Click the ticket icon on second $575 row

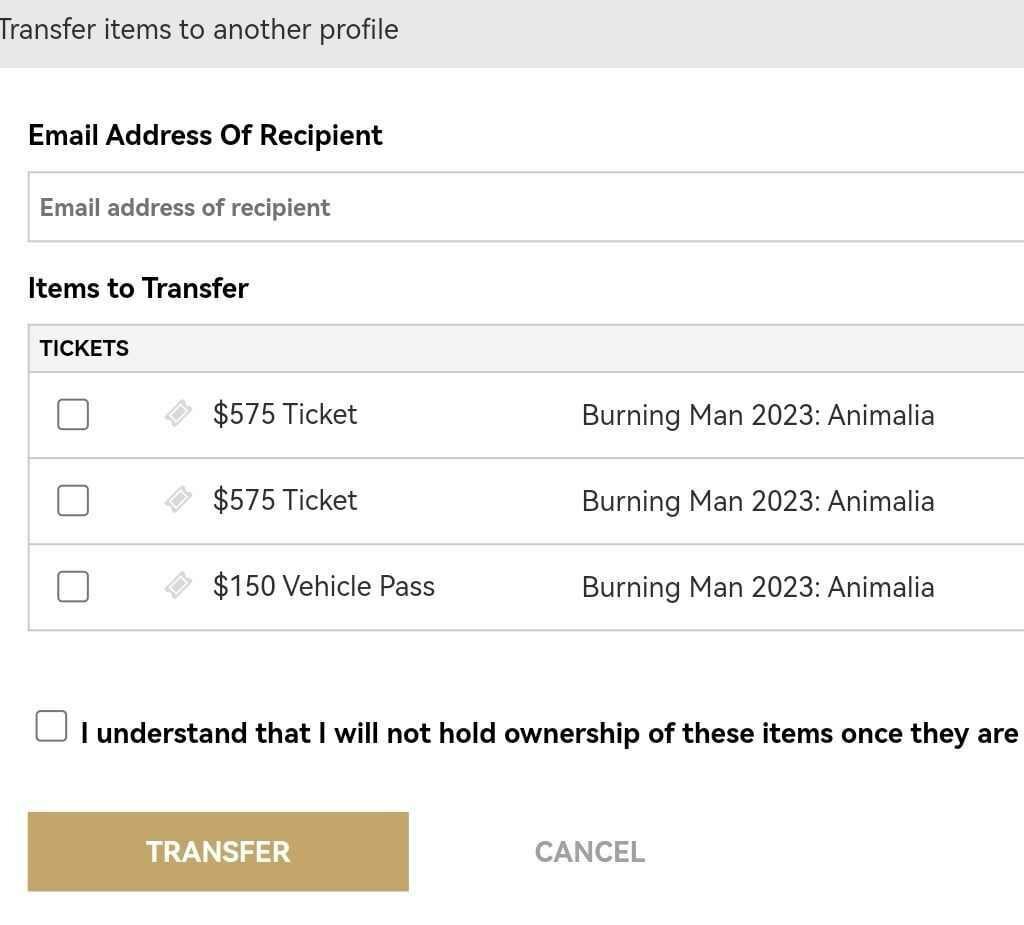point(178,500)
